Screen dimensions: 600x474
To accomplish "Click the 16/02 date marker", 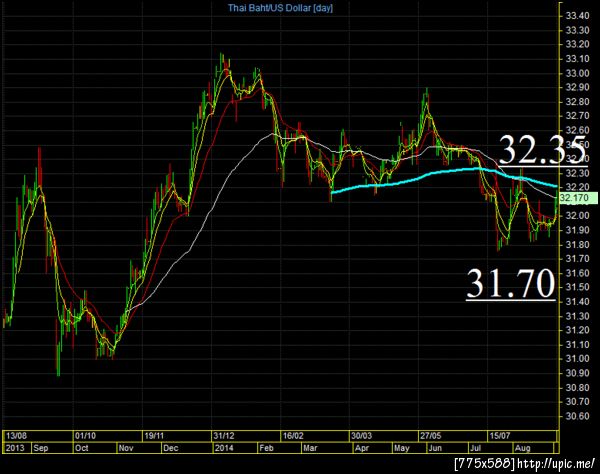I will (293, 436).
